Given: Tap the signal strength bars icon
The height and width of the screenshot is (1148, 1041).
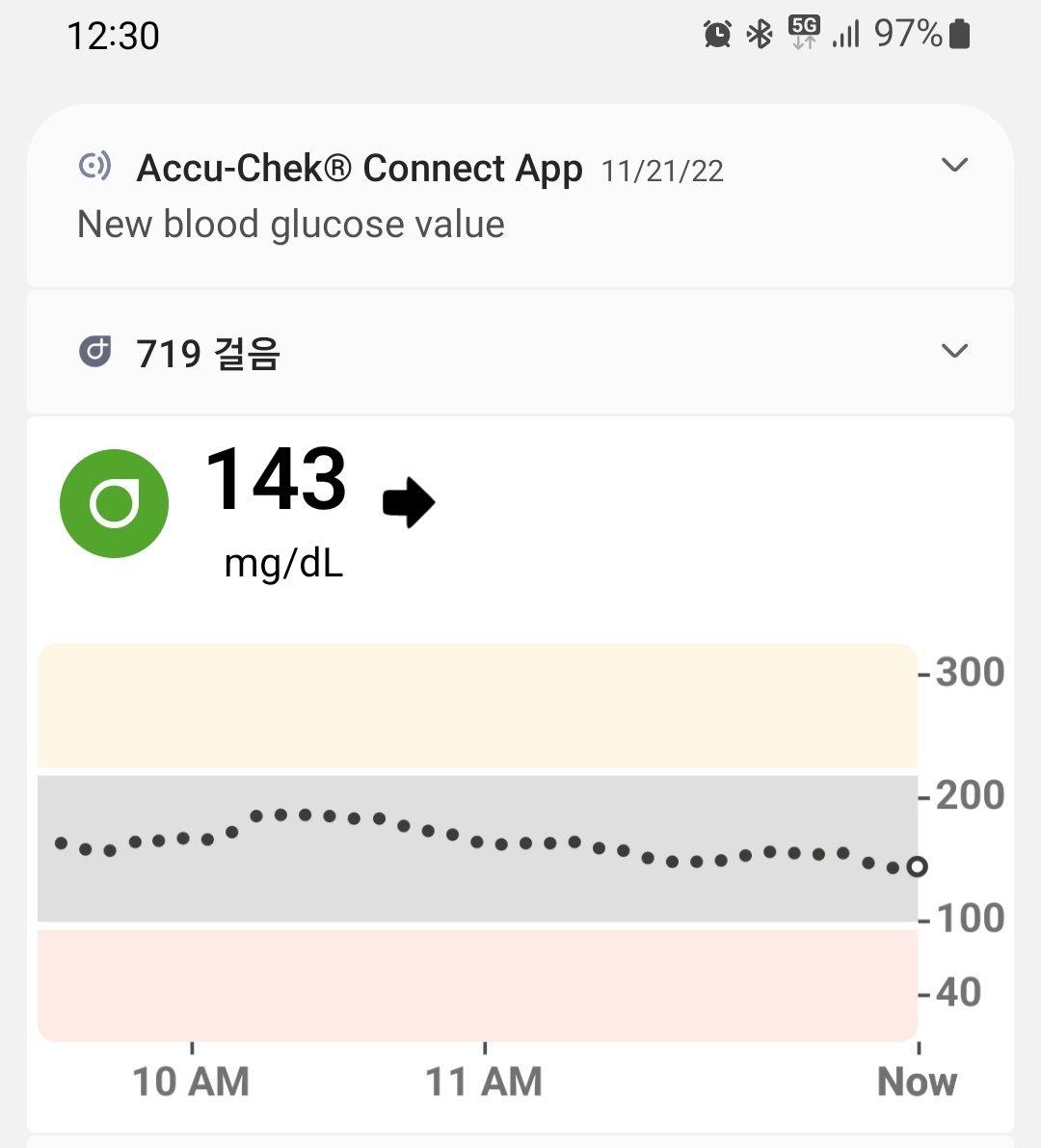Looking at the screenshot, I should 846,35.
